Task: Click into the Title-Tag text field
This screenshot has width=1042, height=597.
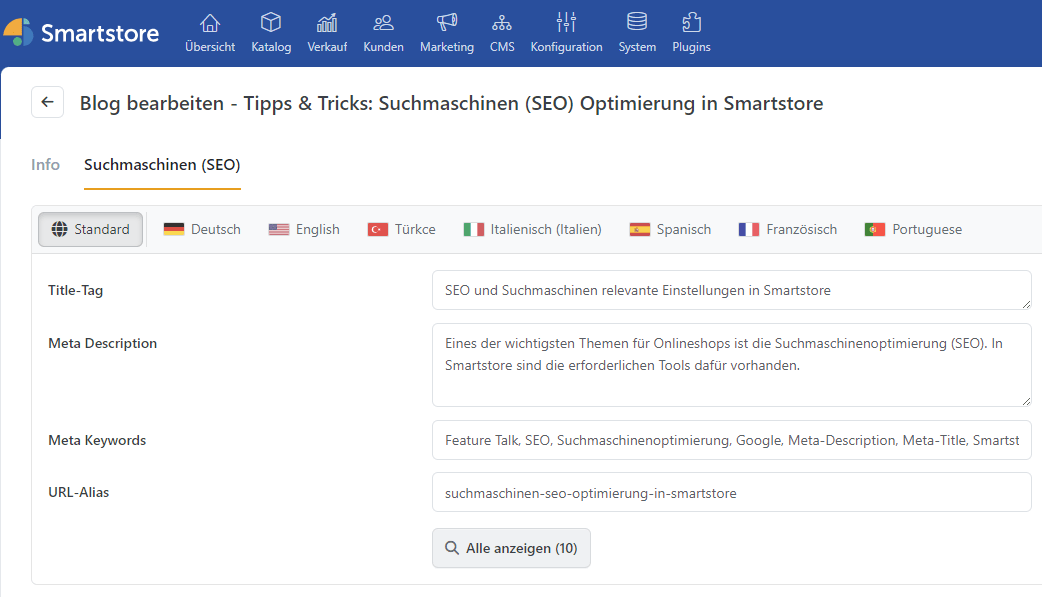Action: 730,290
